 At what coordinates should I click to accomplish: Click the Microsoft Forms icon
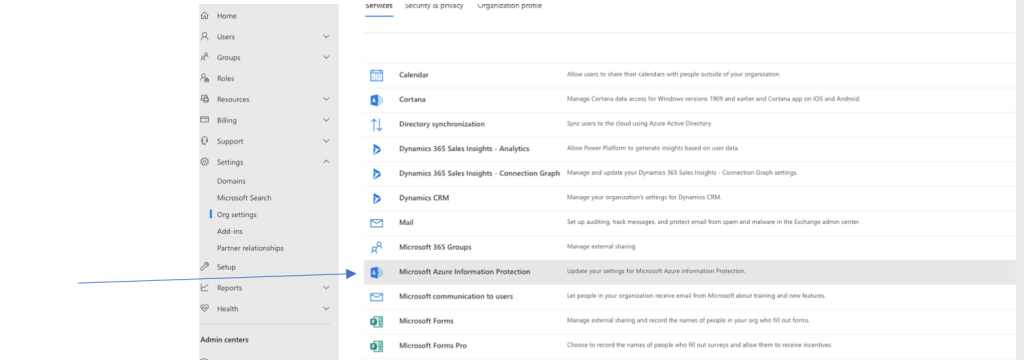point(376,321)
